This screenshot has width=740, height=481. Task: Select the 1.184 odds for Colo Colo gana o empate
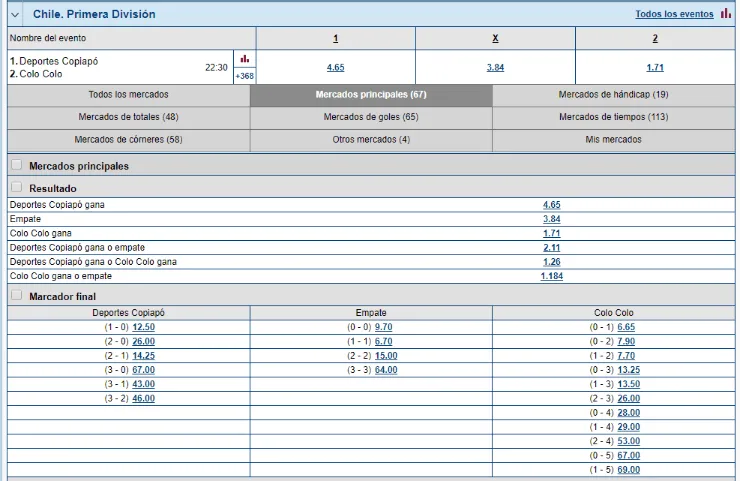[x=551, y=276]
